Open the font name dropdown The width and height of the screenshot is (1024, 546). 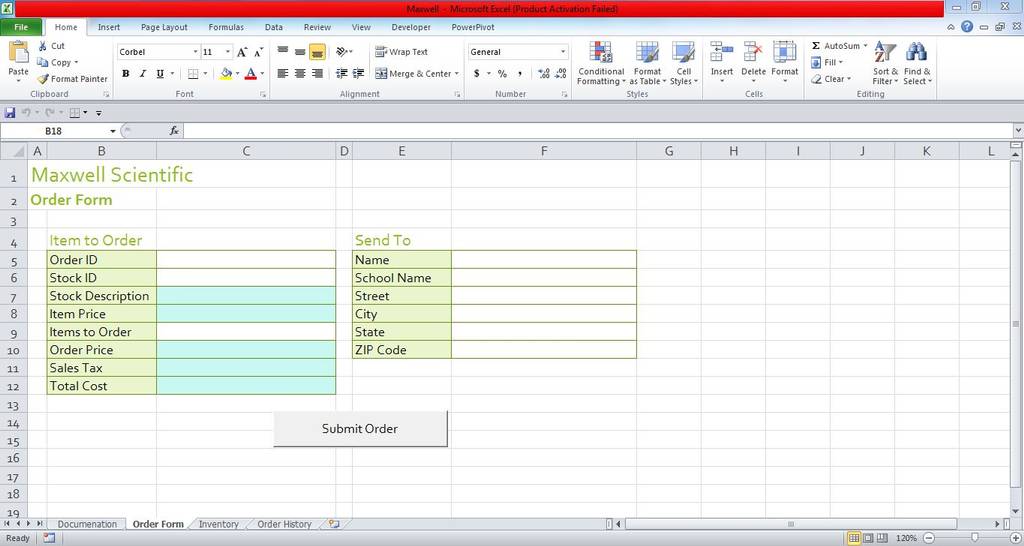click(x=195, y=52)
